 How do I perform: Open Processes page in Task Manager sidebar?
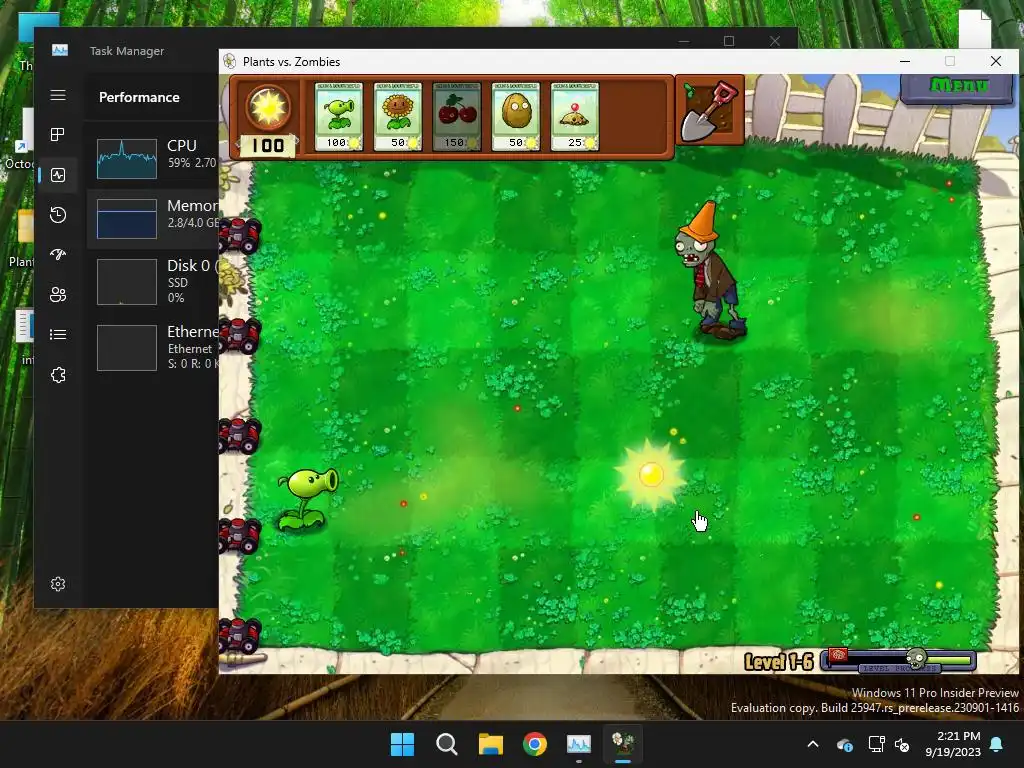tap(58, 135)
